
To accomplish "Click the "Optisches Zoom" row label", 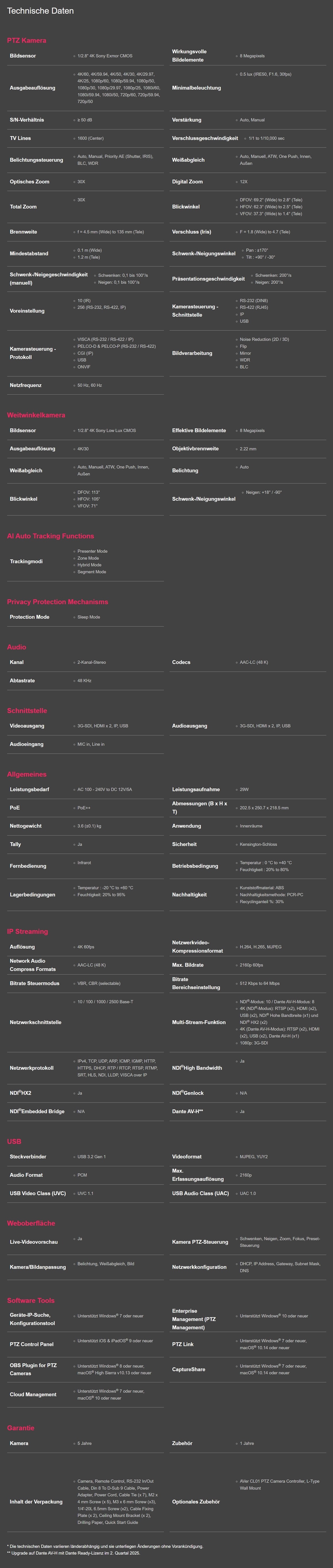I will point(29,181).
